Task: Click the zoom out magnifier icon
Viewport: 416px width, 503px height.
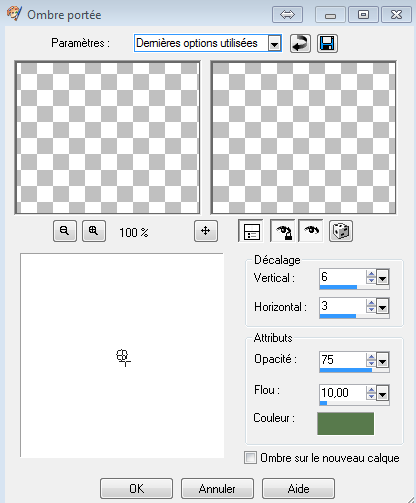Action: pyautogui.click(x=65, y=231)
